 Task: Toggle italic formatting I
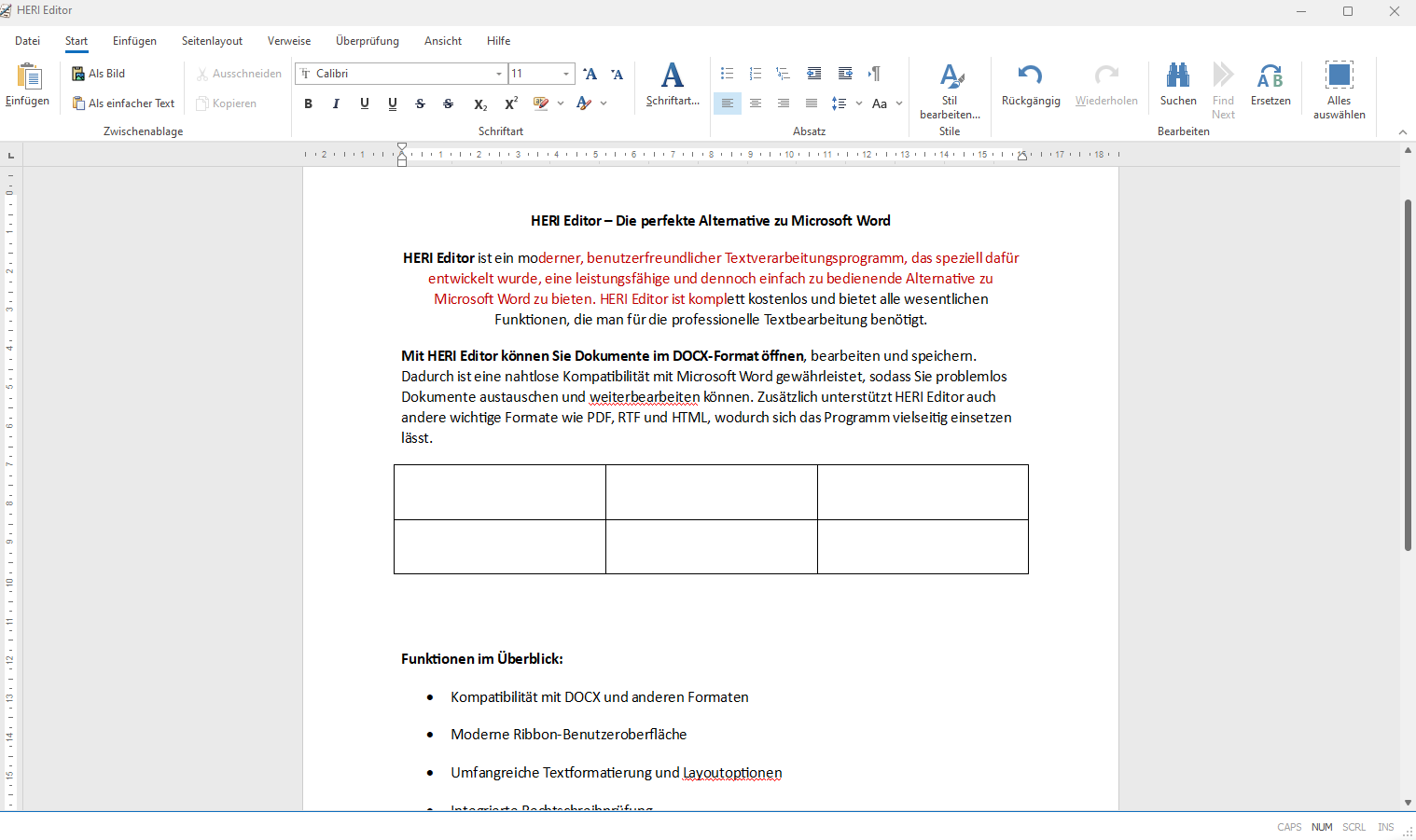point(336,103)
